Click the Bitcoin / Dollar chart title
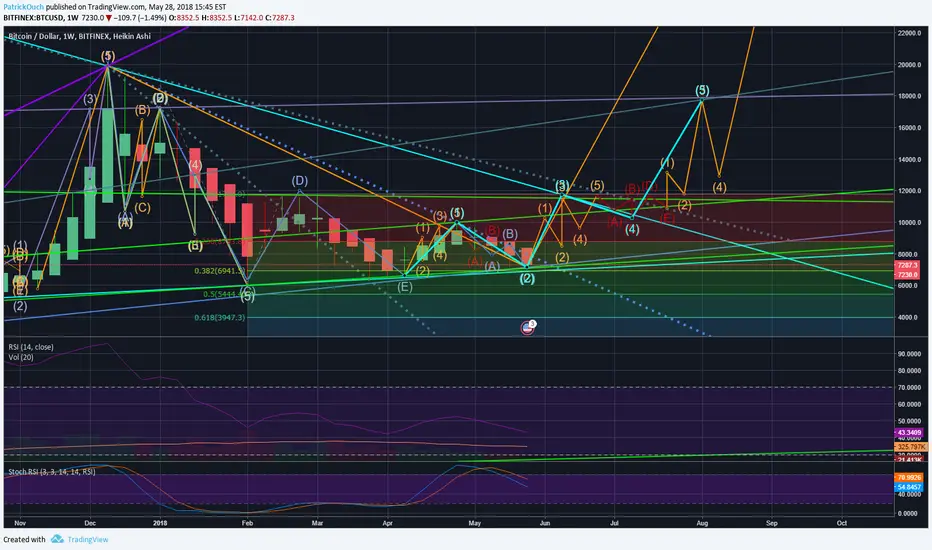 tap(80, 36)
